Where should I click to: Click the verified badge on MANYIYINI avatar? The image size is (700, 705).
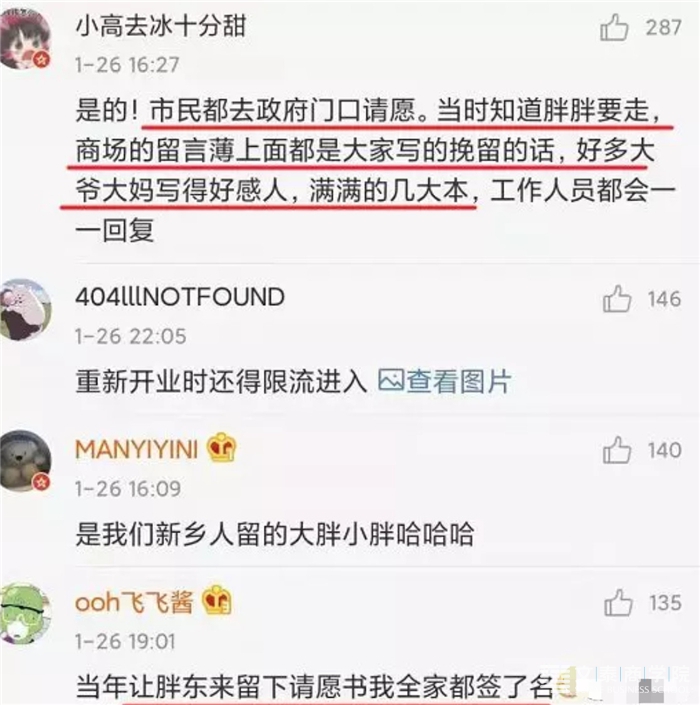(42, 482)
